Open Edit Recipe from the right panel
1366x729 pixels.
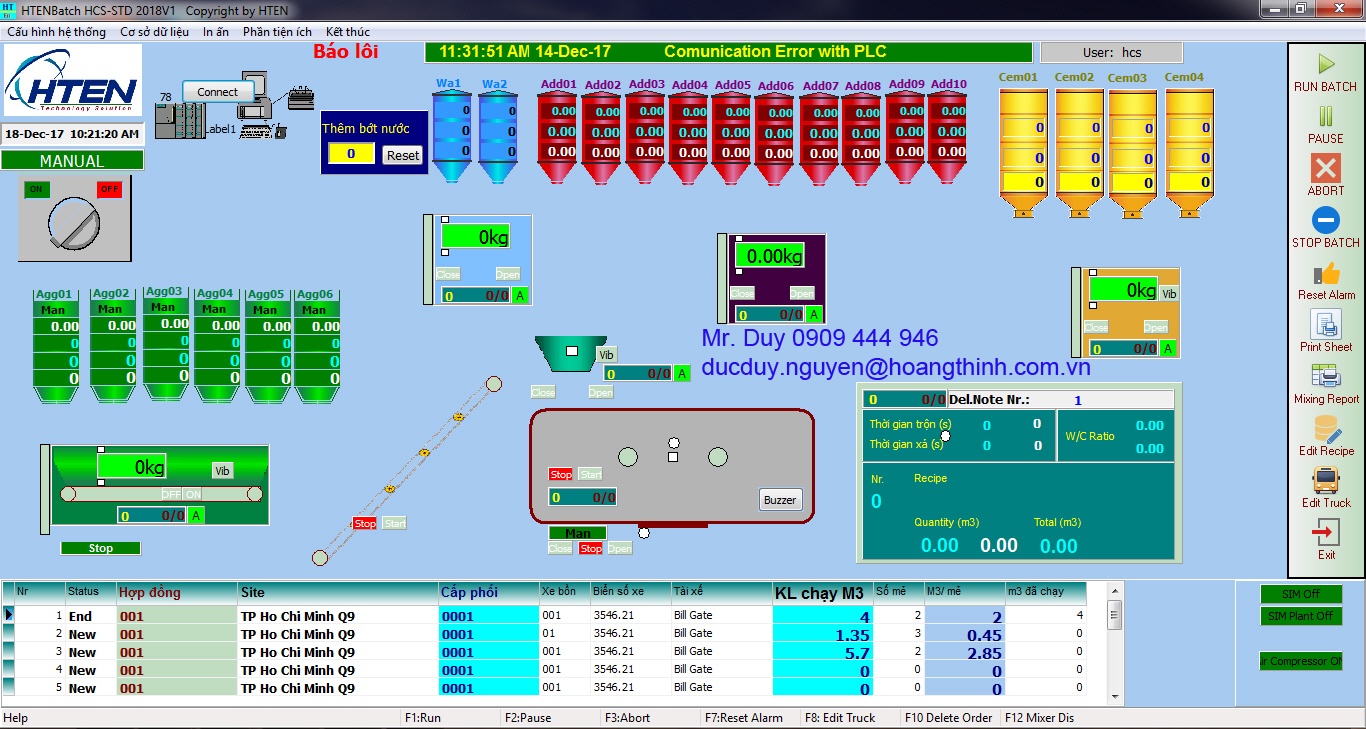tap(1326, 429)
